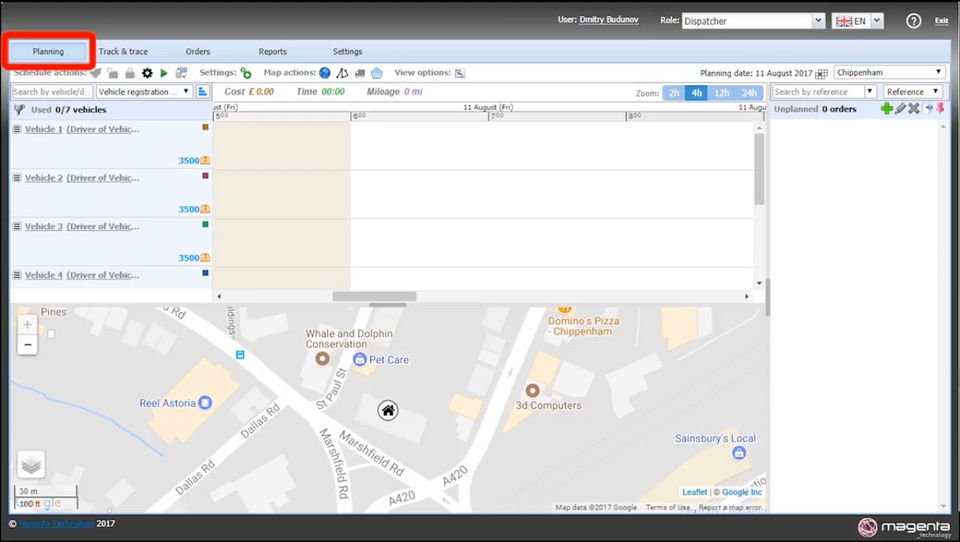The width and height of the screenshot is (960, 542).
Task: Switch to the Track & trace tab
Action: click(123, 52)
